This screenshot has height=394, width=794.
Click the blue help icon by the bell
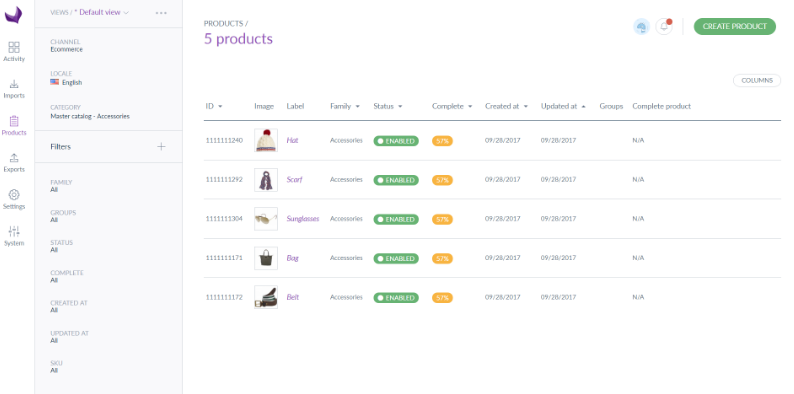coord(642,26)
